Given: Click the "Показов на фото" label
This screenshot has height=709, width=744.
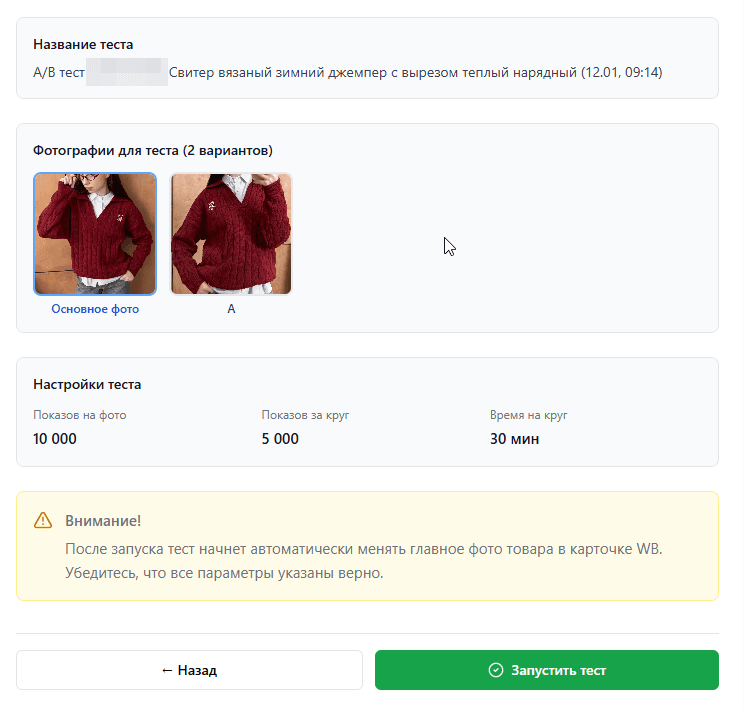Looking at the screenshot, I should pos(79,414).
